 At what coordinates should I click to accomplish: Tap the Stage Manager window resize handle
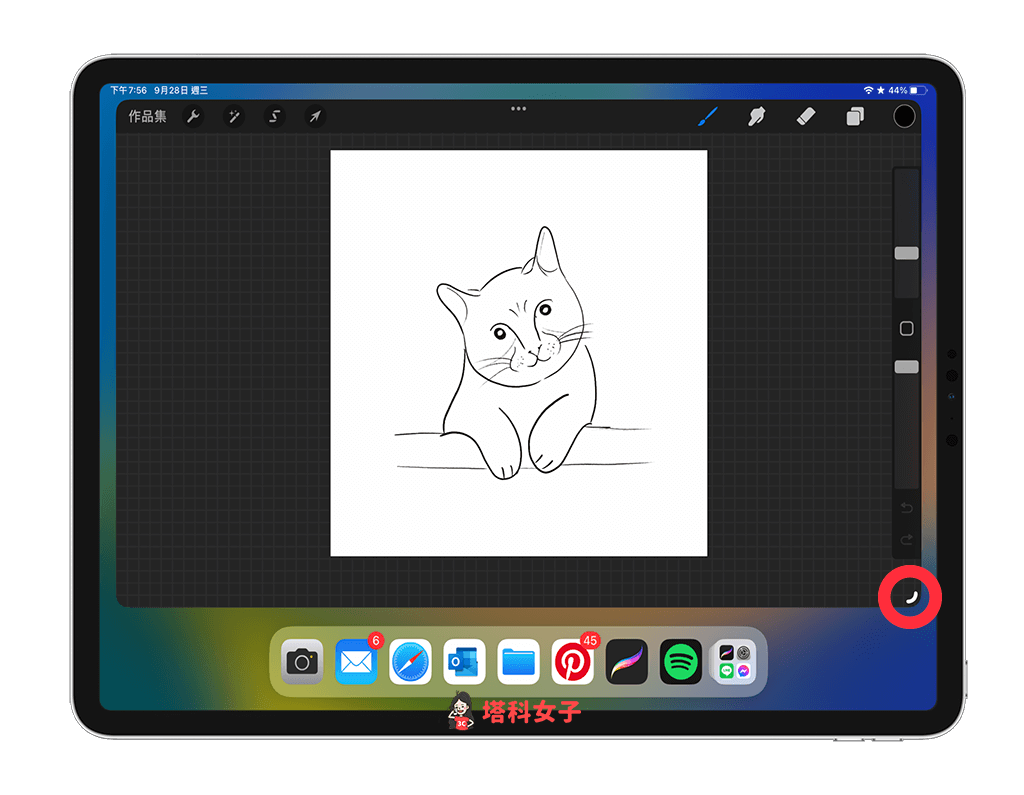(910, 598)
